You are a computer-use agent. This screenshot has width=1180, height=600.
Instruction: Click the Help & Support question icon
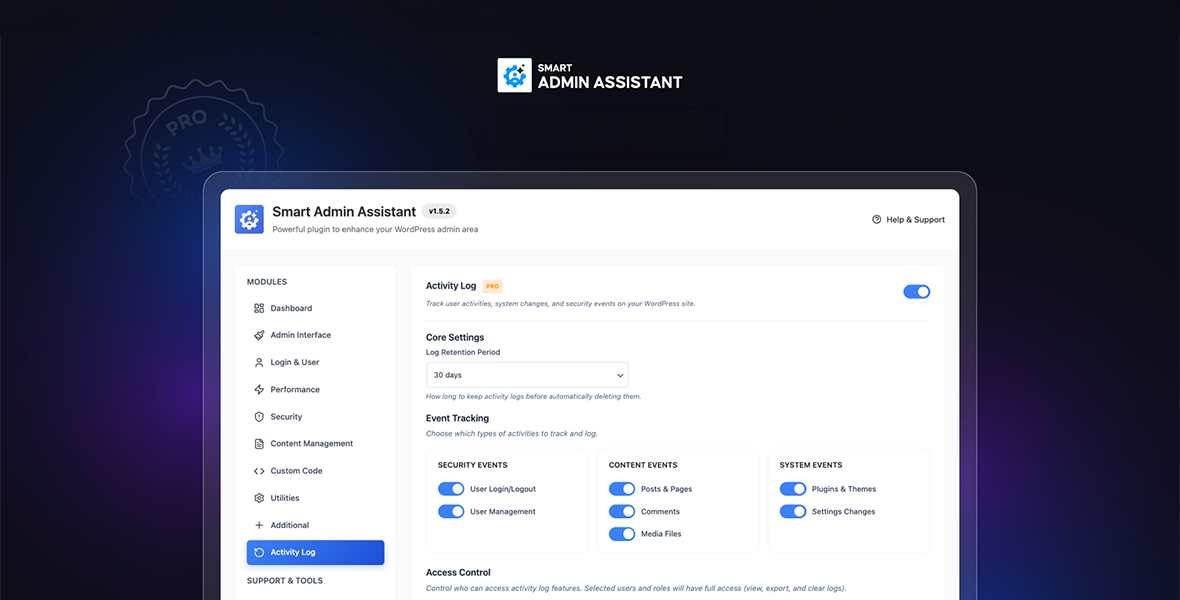[x=876, y=220]
